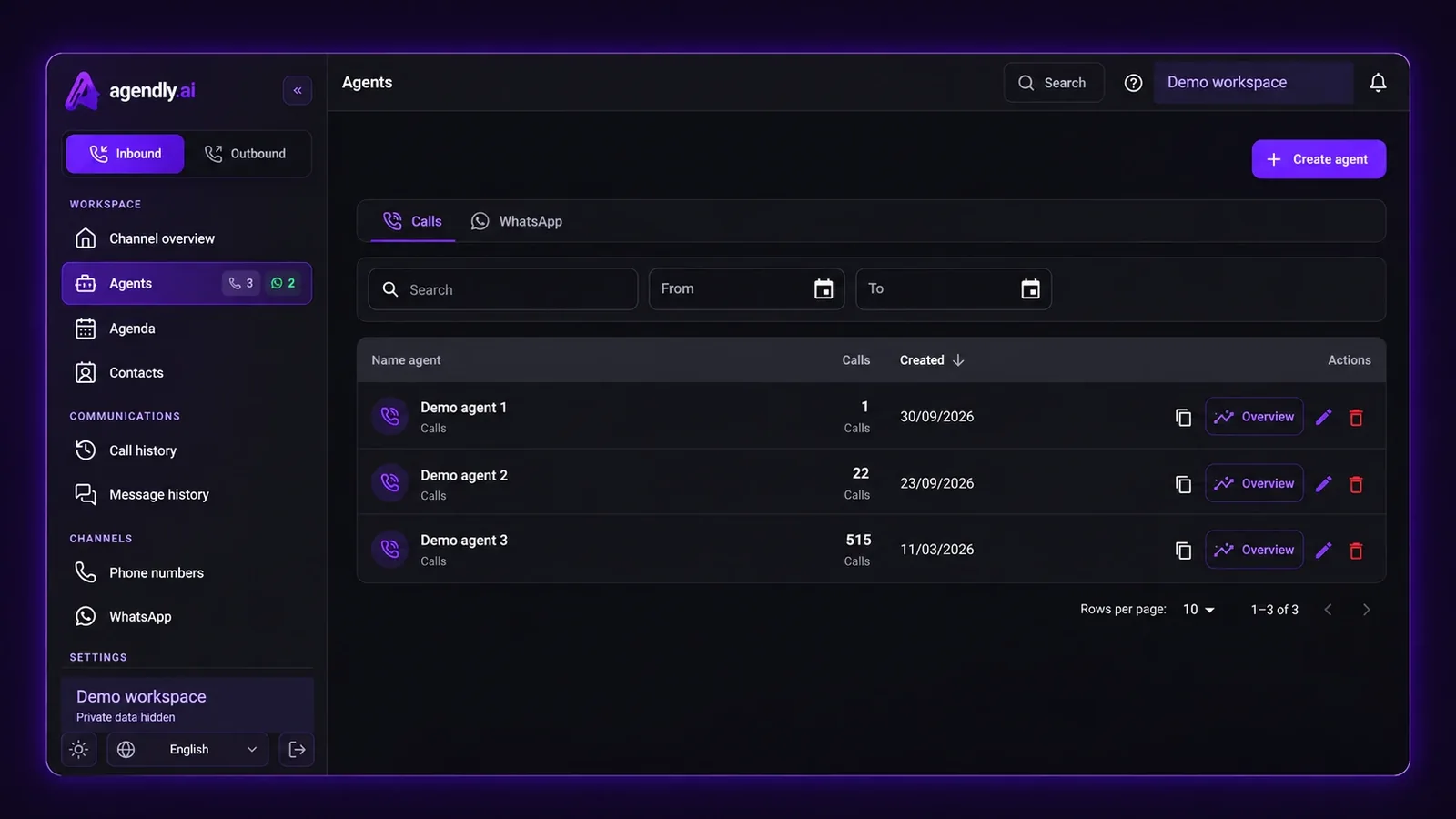The height and width of the screenshot is (819, 1456).
Task: Open notifications bell
Action: (1378, 83)
